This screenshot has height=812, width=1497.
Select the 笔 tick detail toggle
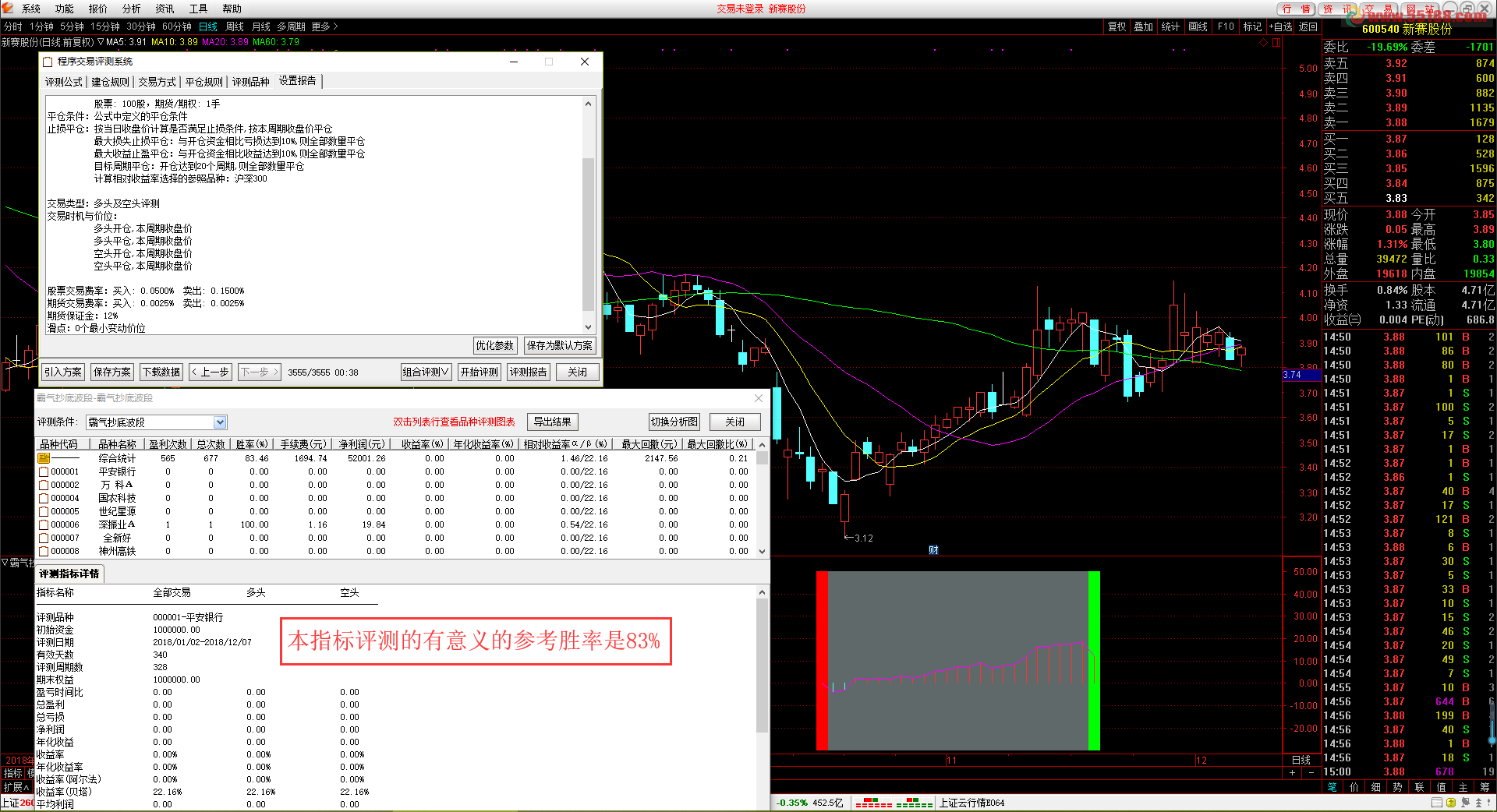tap(1332, 787)
